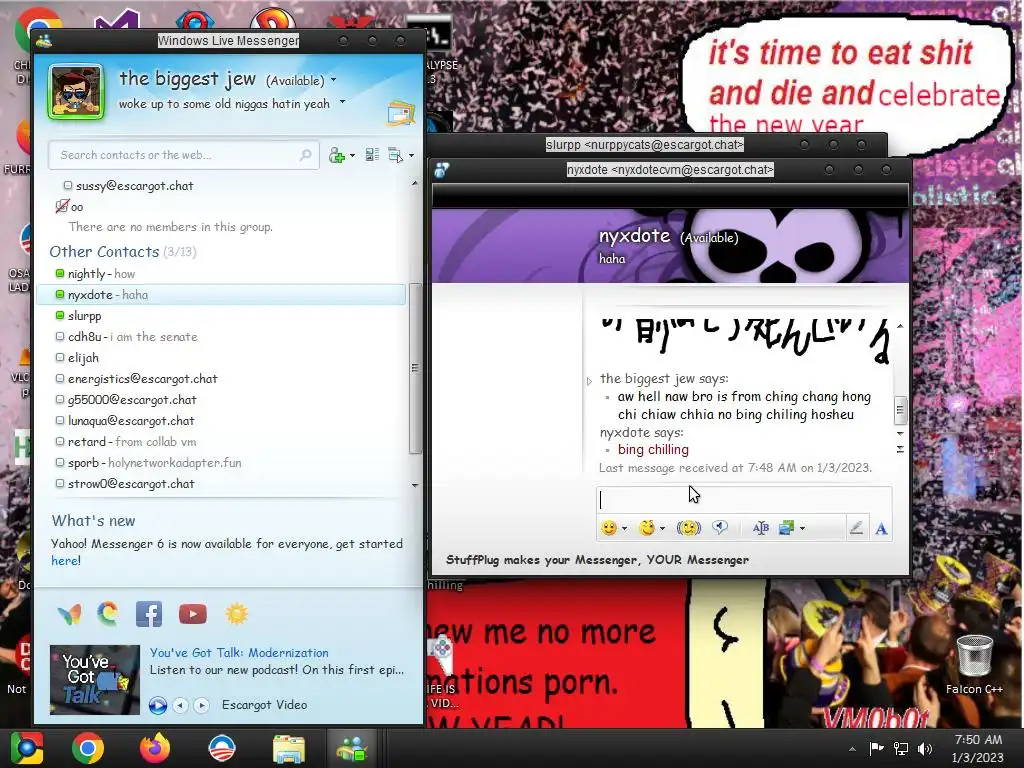Select contact sporb - holynetworkadapter.fun
This screenshot has height=768, width=1024.
pyautogui.click(x=149, y=462)
